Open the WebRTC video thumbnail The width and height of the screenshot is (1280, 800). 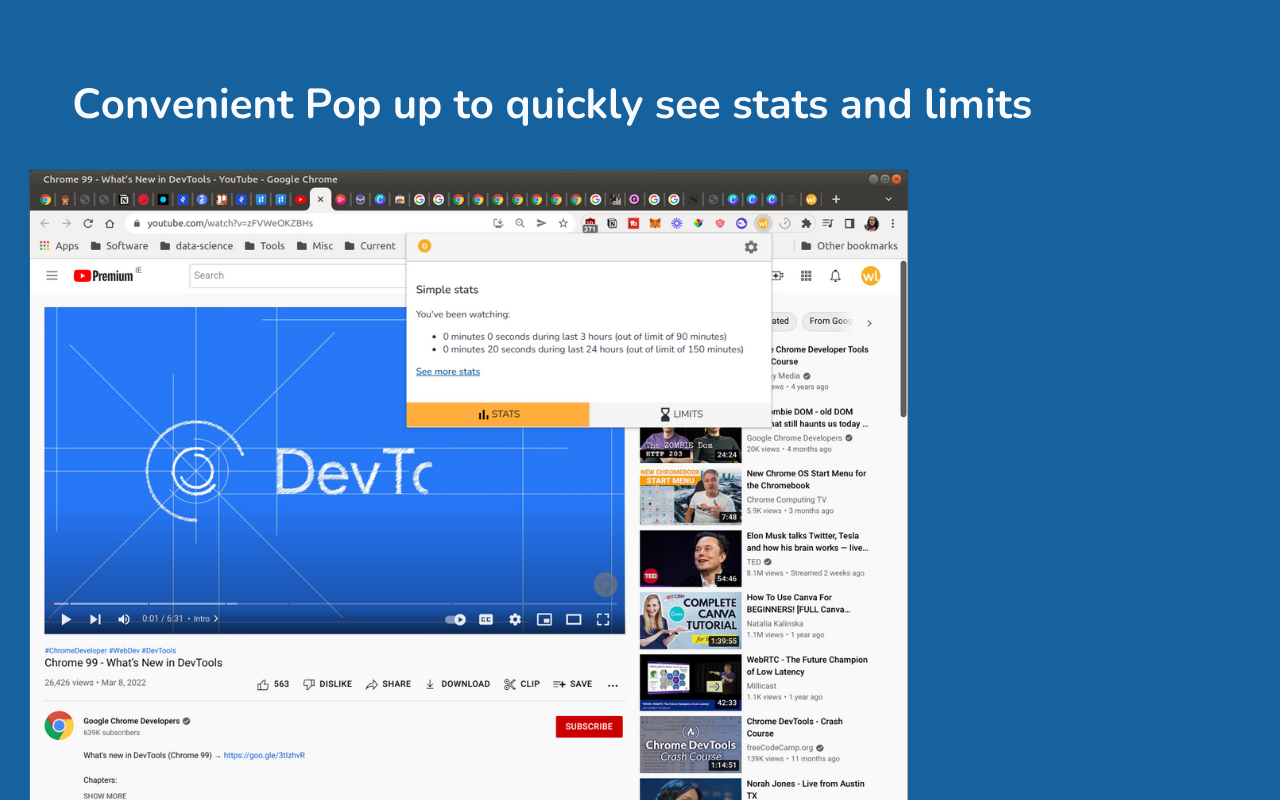(690, 682)
